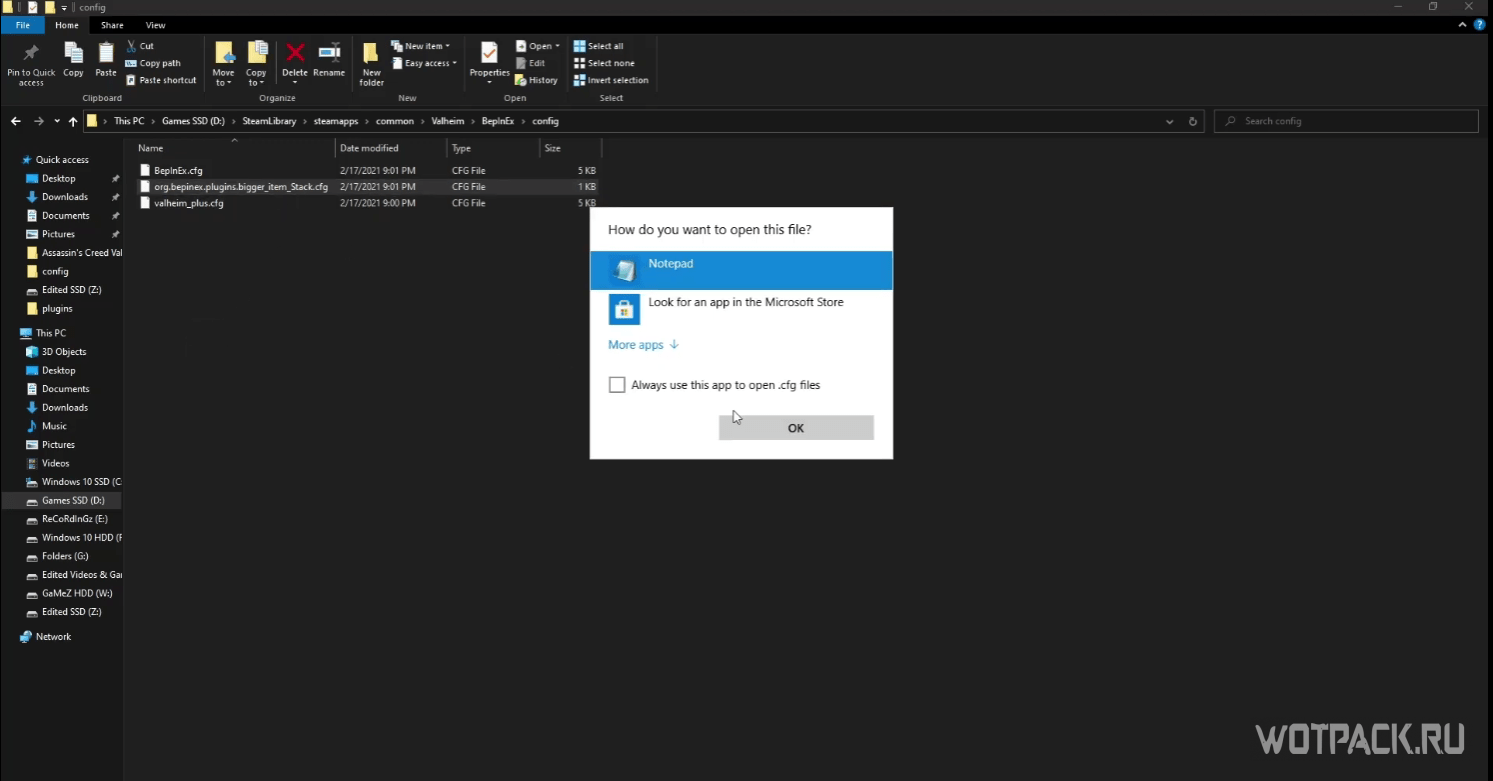
Task: Expand the More apps list
Action: click(643, 345)
